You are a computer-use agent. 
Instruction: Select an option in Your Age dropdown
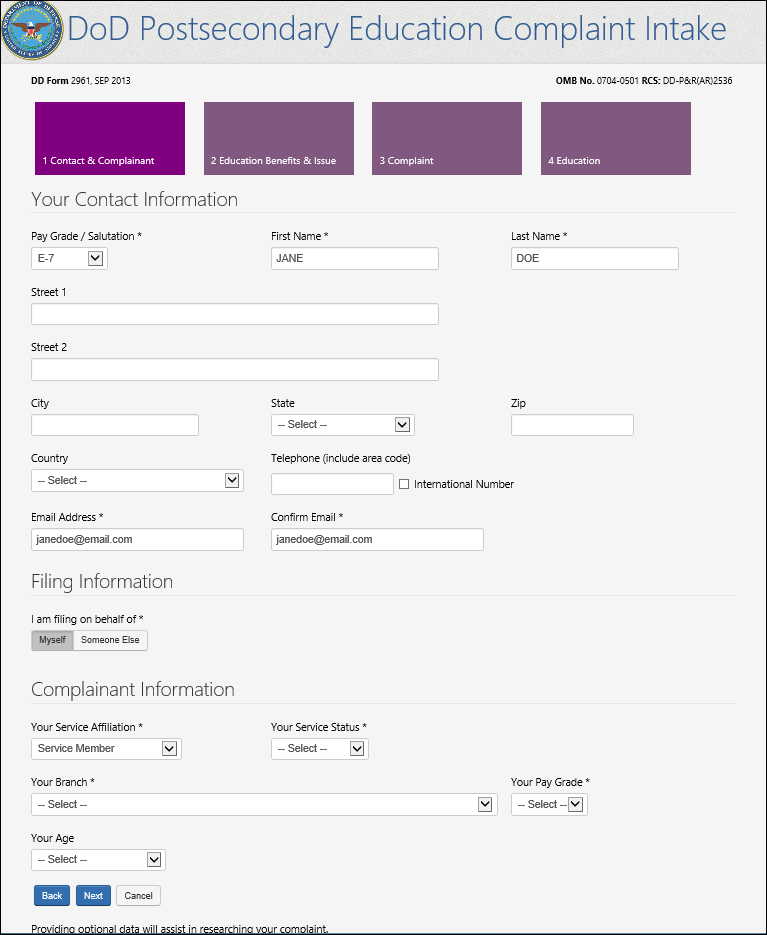tap(98, 860)
